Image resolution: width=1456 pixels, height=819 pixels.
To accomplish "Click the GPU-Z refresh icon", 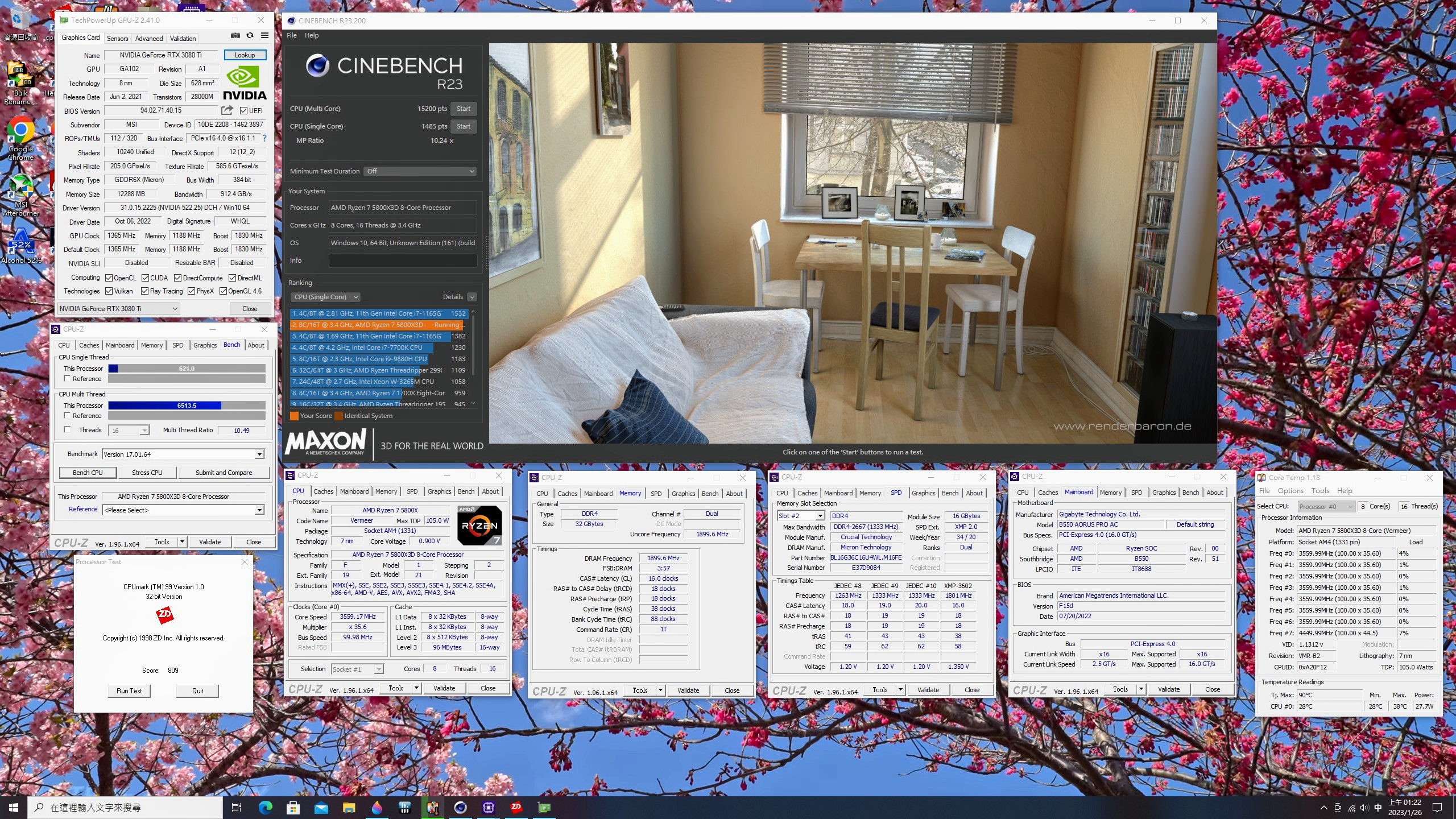I will (x=250, y=35).
